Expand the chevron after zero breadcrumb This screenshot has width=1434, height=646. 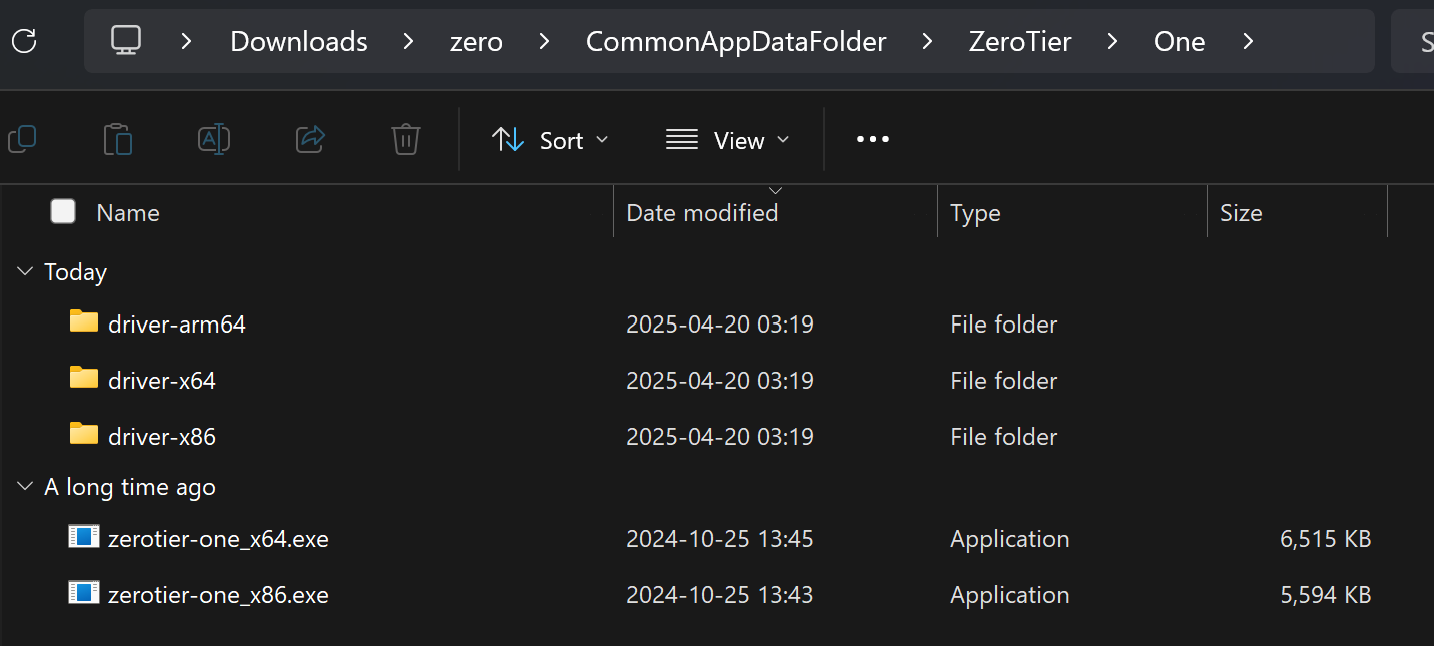(x=544, y=41)
